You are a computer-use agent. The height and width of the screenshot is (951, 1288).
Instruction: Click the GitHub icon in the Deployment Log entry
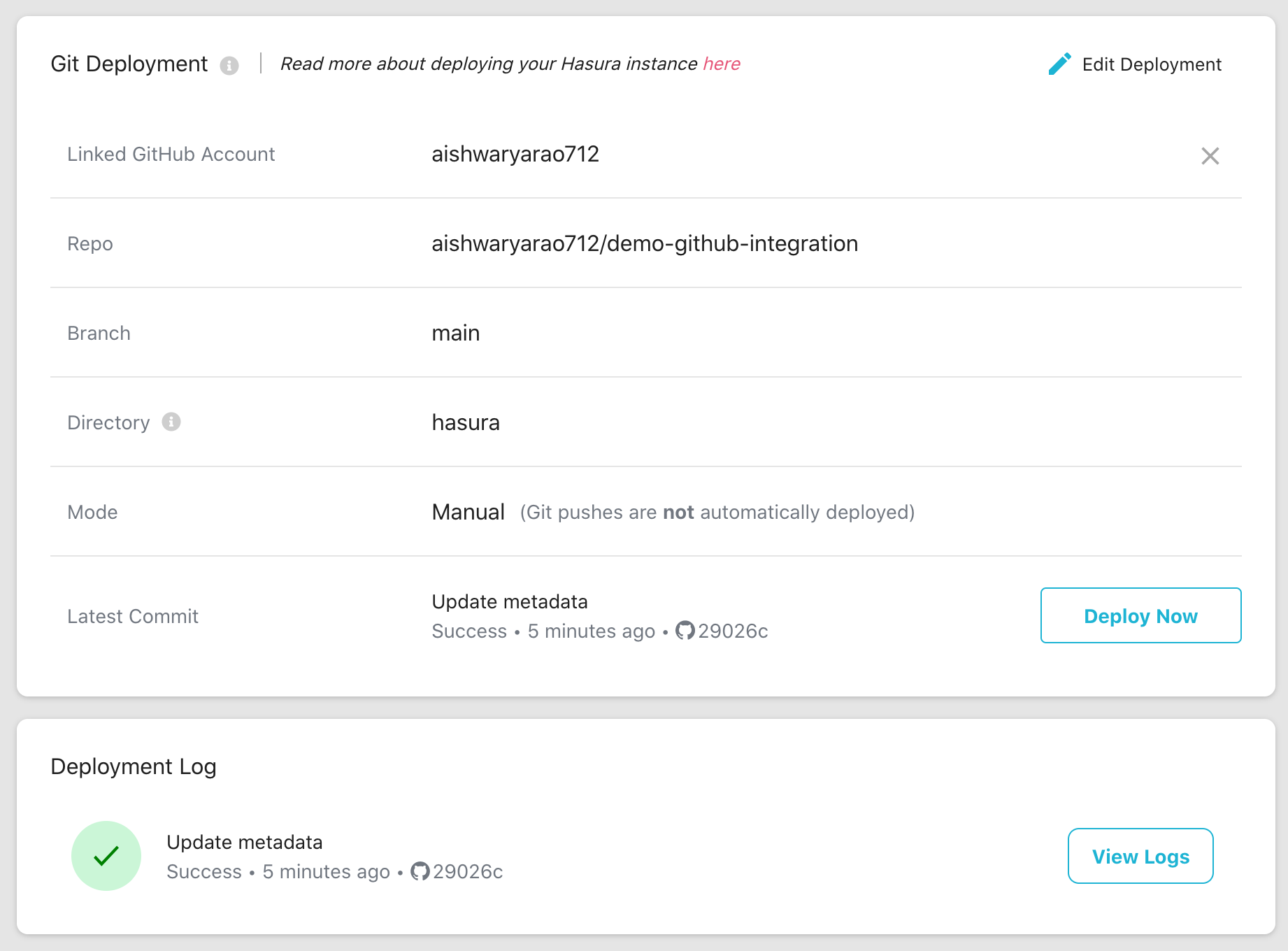point(420,871)
